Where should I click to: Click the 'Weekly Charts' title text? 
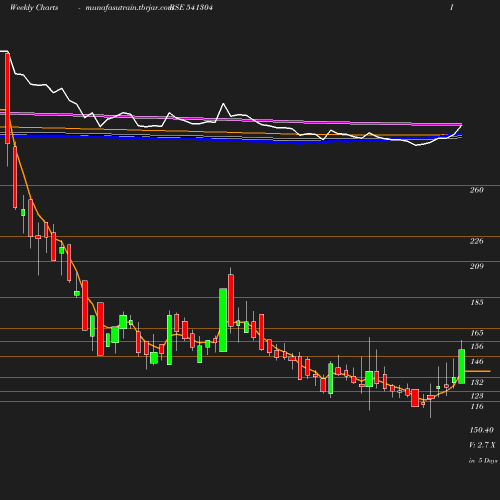click(34, 8)
